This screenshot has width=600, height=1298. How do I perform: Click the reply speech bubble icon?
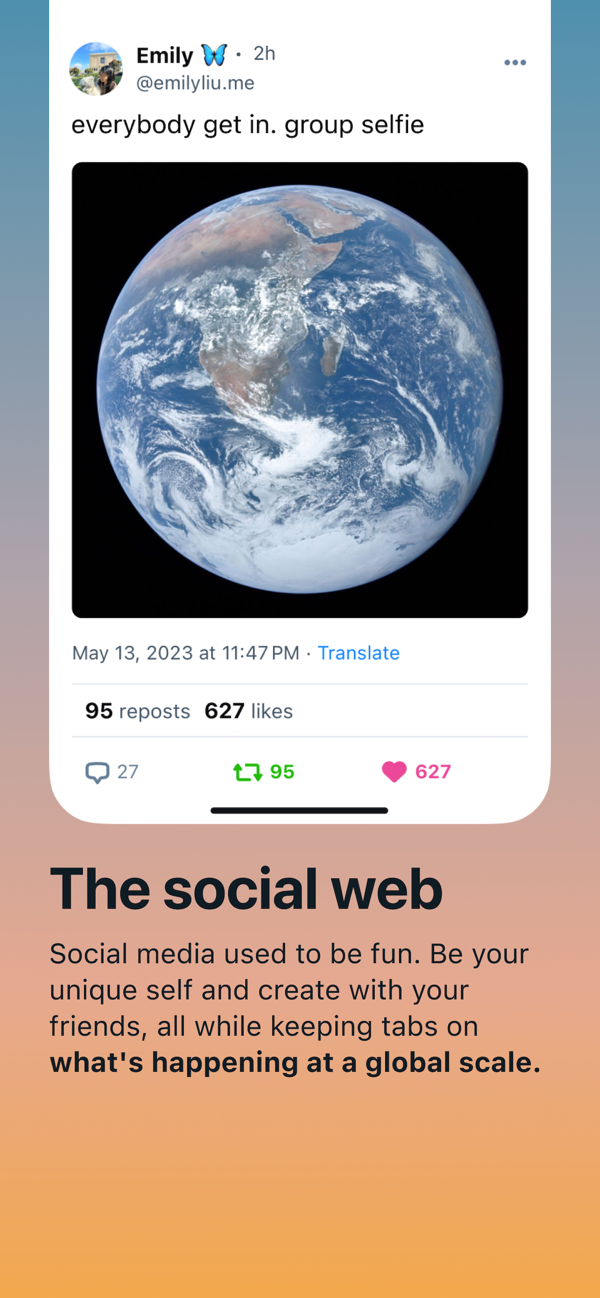pyautogui.click(x=97, y=772)
